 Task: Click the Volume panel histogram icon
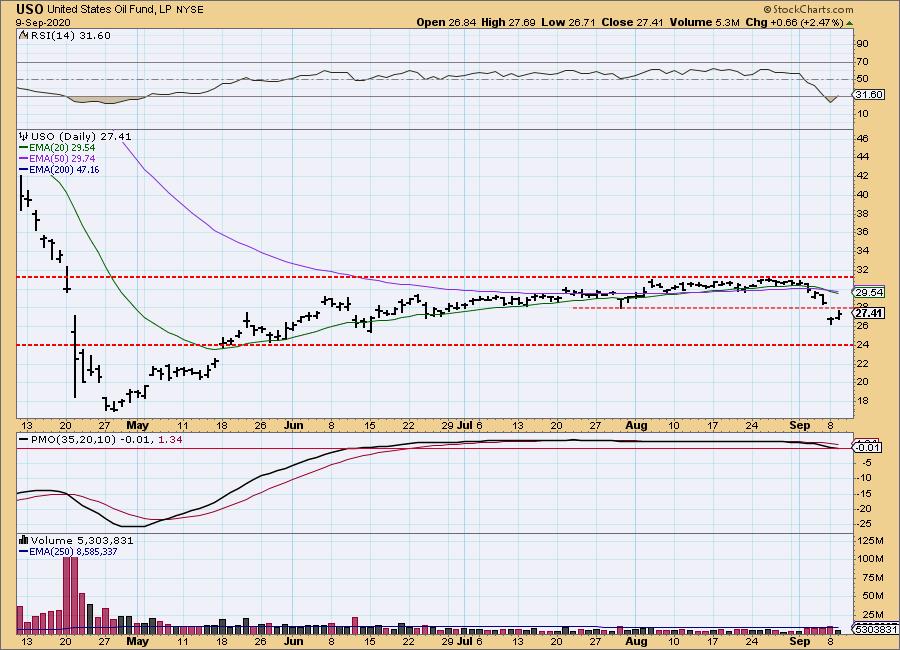tap(24, 540)
